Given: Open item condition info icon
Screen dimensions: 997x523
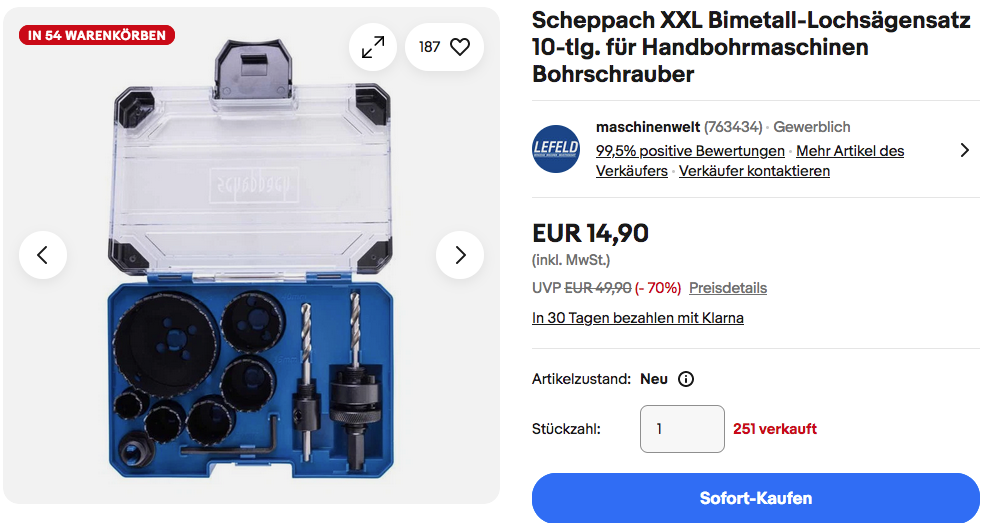Looking at the screenshot, I should point(685,379).
